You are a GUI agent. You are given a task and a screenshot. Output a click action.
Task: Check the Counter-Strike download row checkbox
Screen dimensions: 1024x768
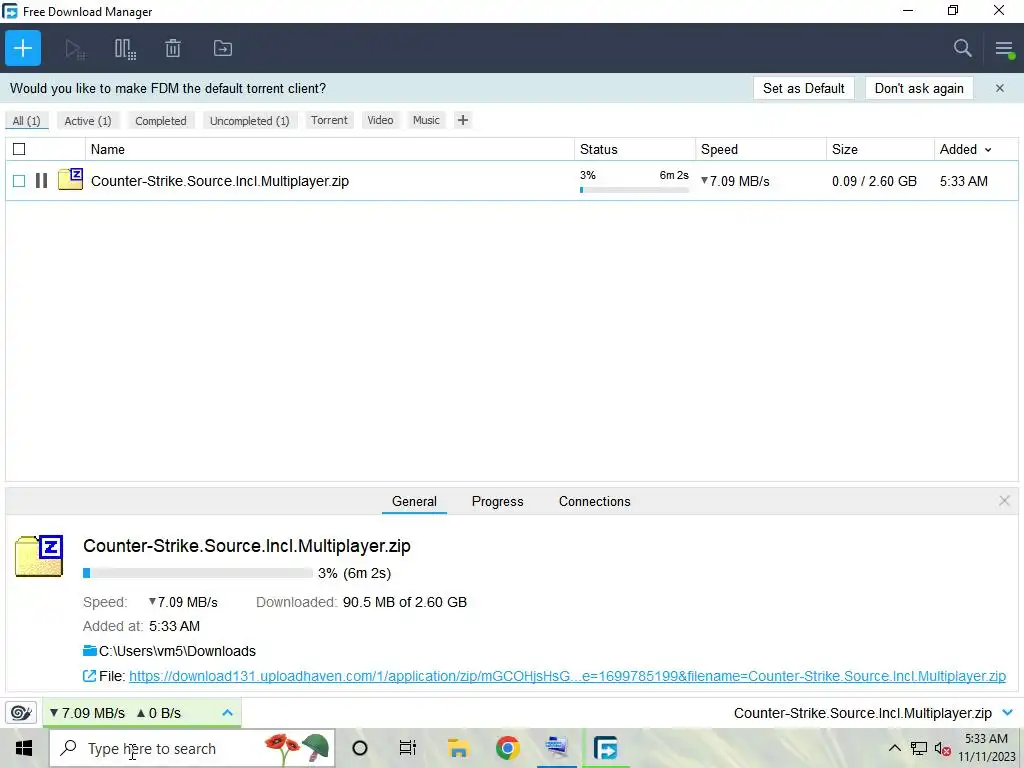19,181
